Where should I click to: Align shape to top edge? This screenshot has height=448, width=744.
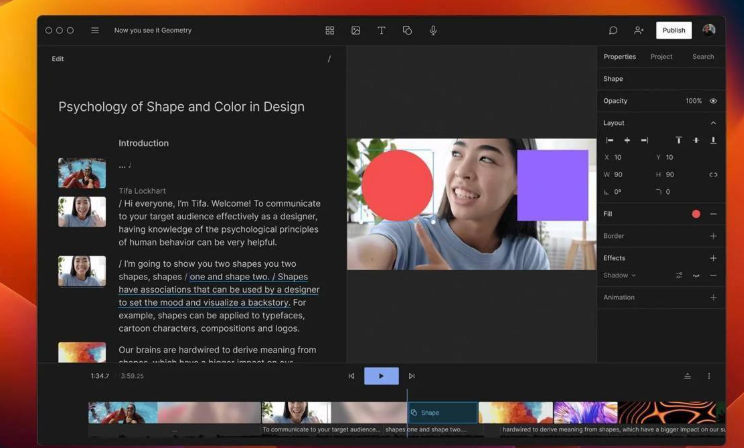[679, 140]
